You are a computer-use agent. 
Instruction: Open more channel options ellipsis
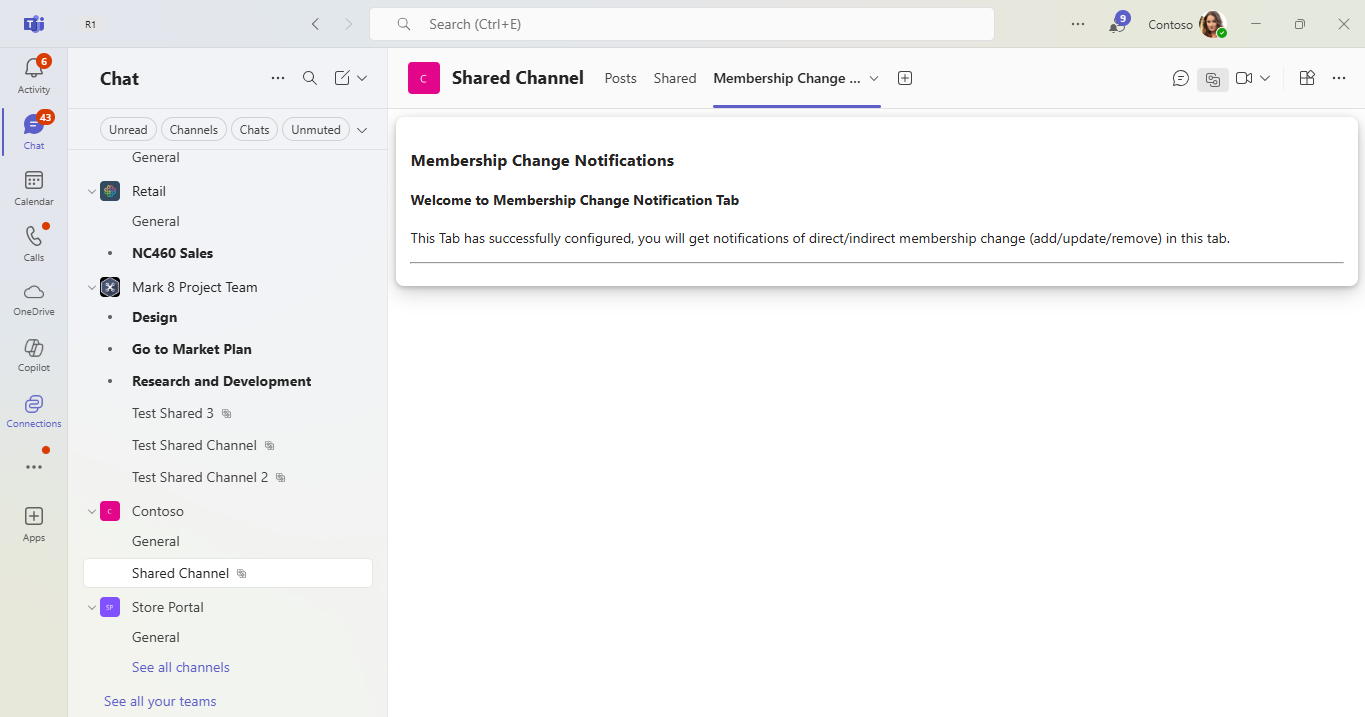(1339, 78)
